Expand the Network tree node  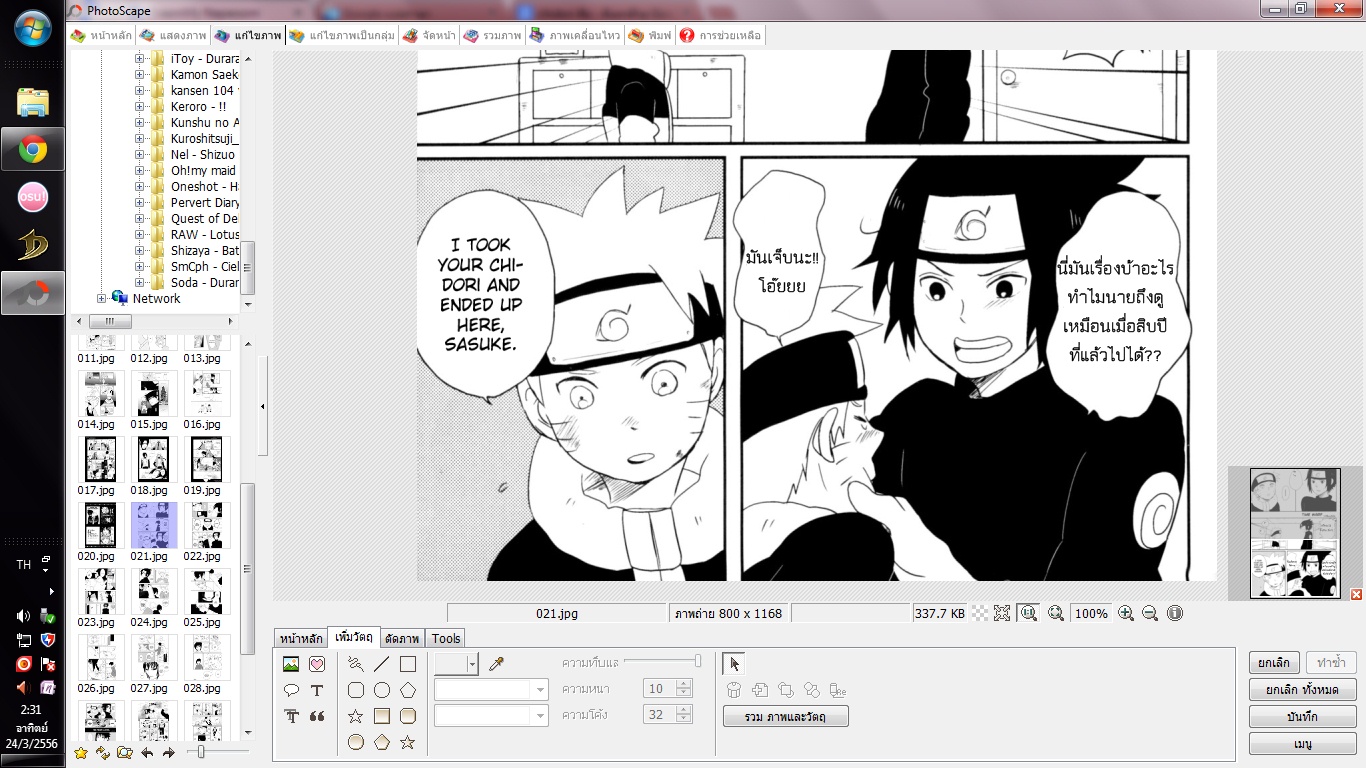101,299
